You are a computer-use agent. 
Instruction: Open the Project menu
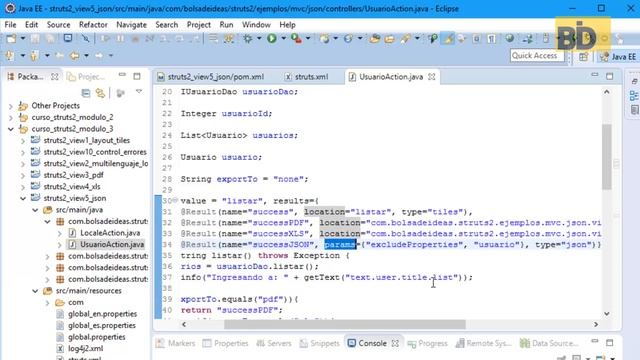tap(199, 25)
